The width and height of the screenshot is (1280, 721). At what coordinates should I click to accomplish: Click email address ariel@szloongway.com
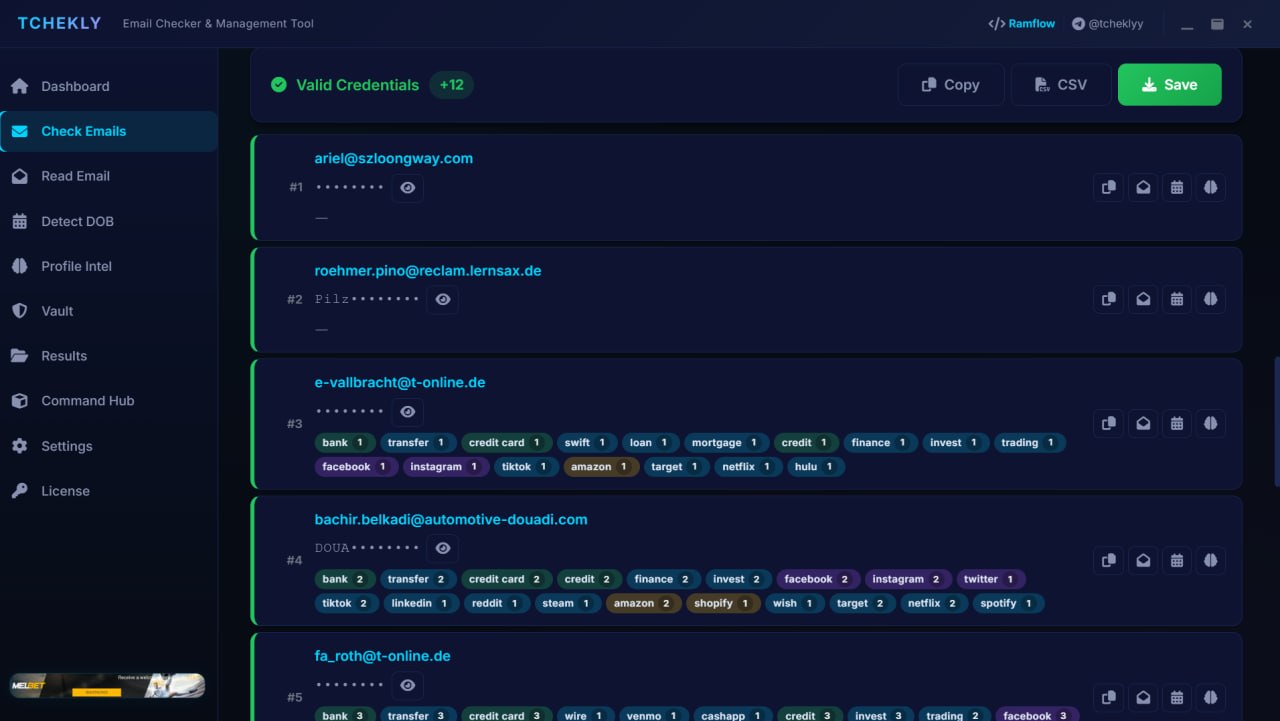[394, 158]
